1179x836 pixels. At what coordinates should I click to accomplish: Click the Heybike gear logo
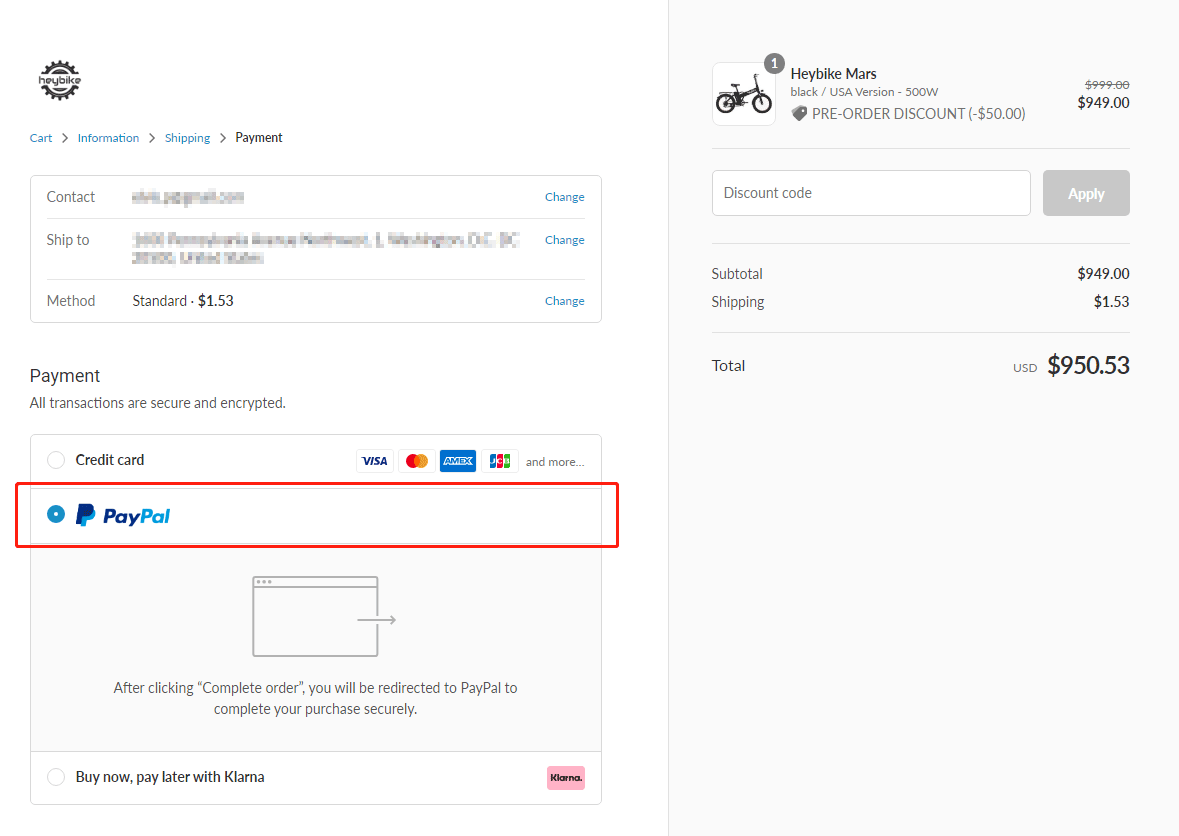coord(60,80)
